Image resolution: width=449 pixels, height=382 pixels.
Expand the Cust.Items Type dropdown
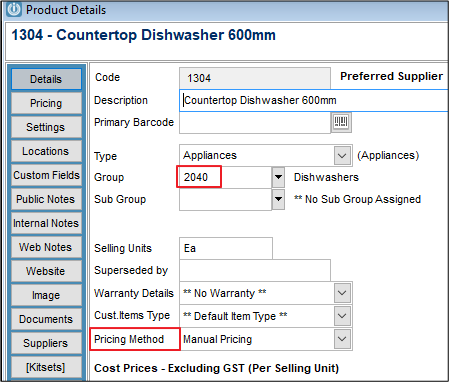[x=342, y=316]
